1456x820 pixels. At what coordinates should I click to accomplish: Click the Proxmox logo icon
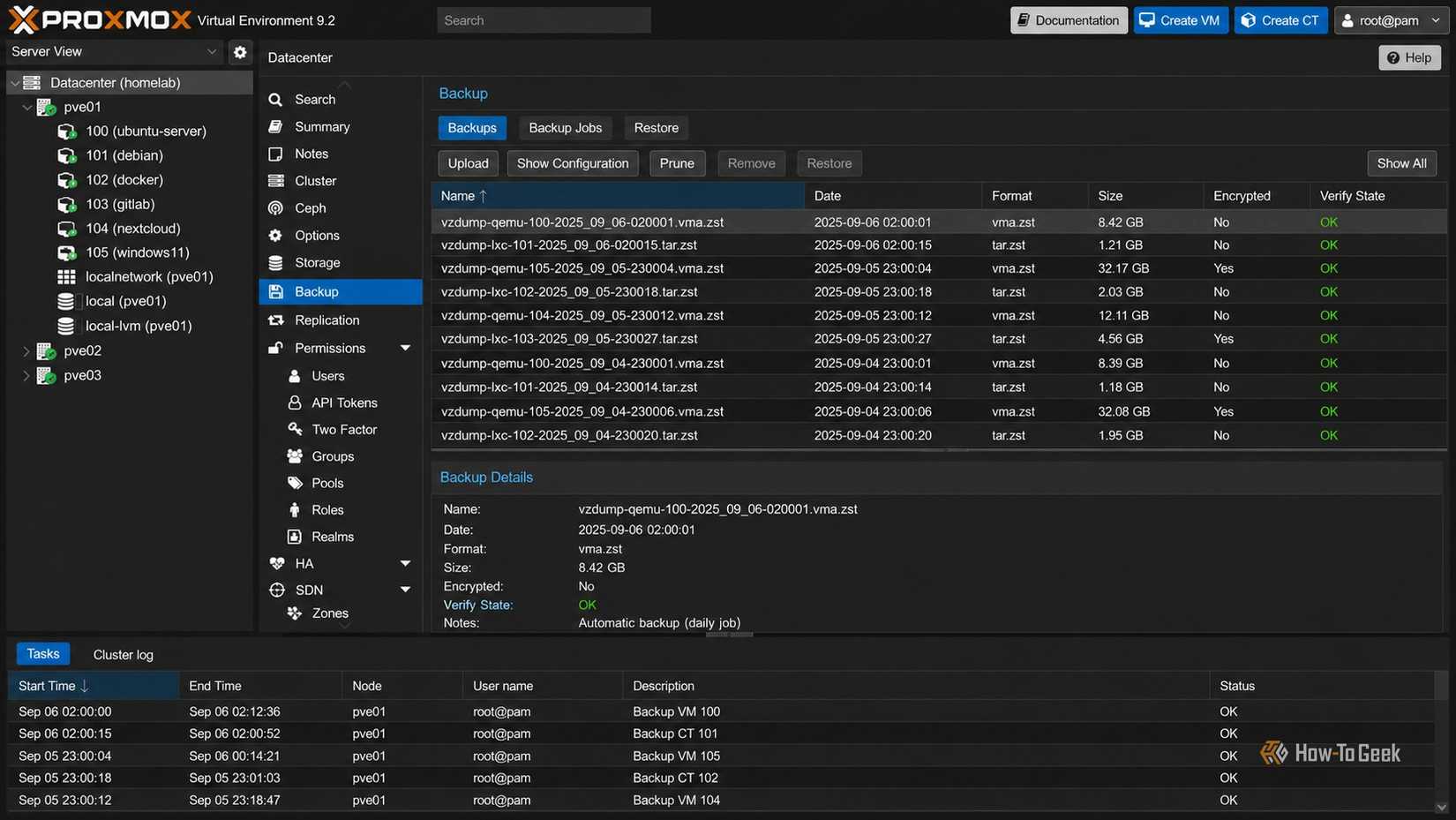pos(24,19)
